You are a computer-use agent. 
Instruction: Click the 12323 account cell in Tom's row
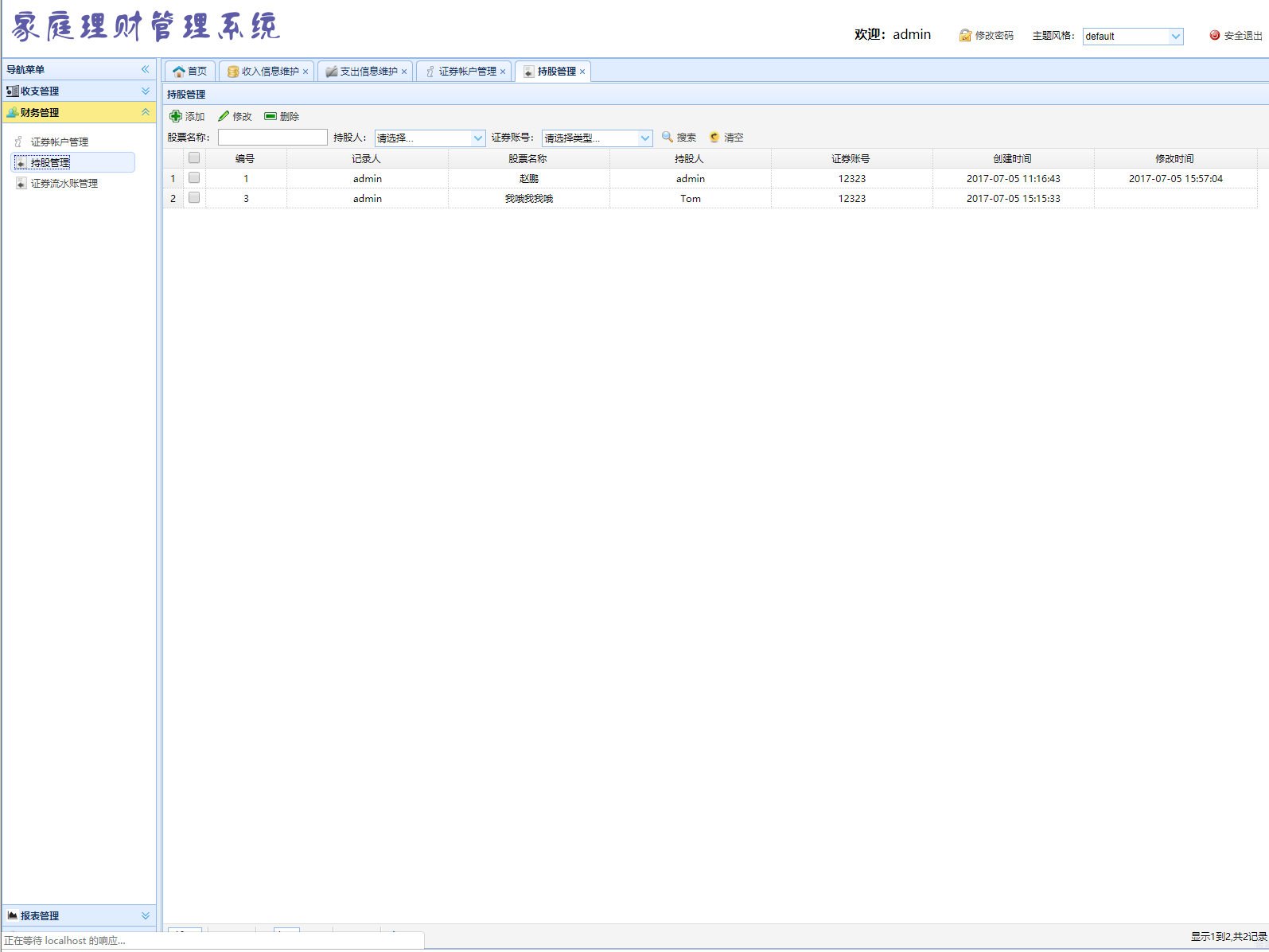[852, 198]
